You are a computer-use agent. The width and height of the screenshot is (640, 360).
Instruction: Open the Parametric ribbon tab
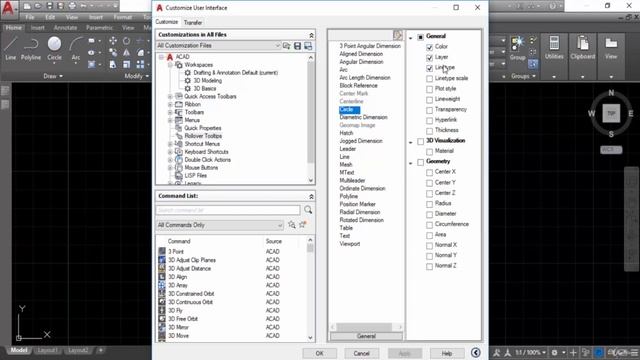(99, 28)
